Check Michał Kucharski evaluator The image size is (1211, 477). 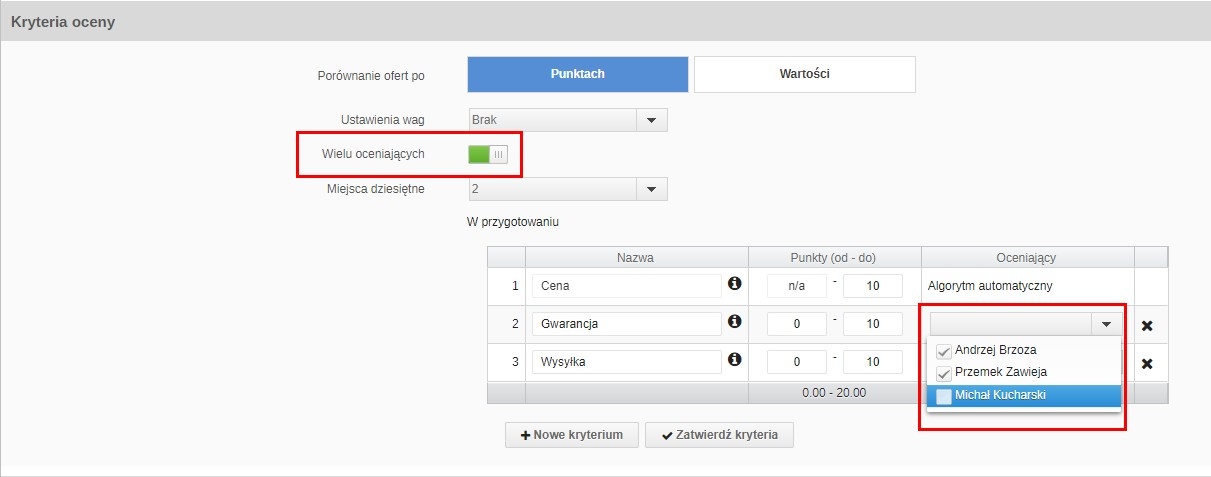pyautogui.click(x=944, y=396)
